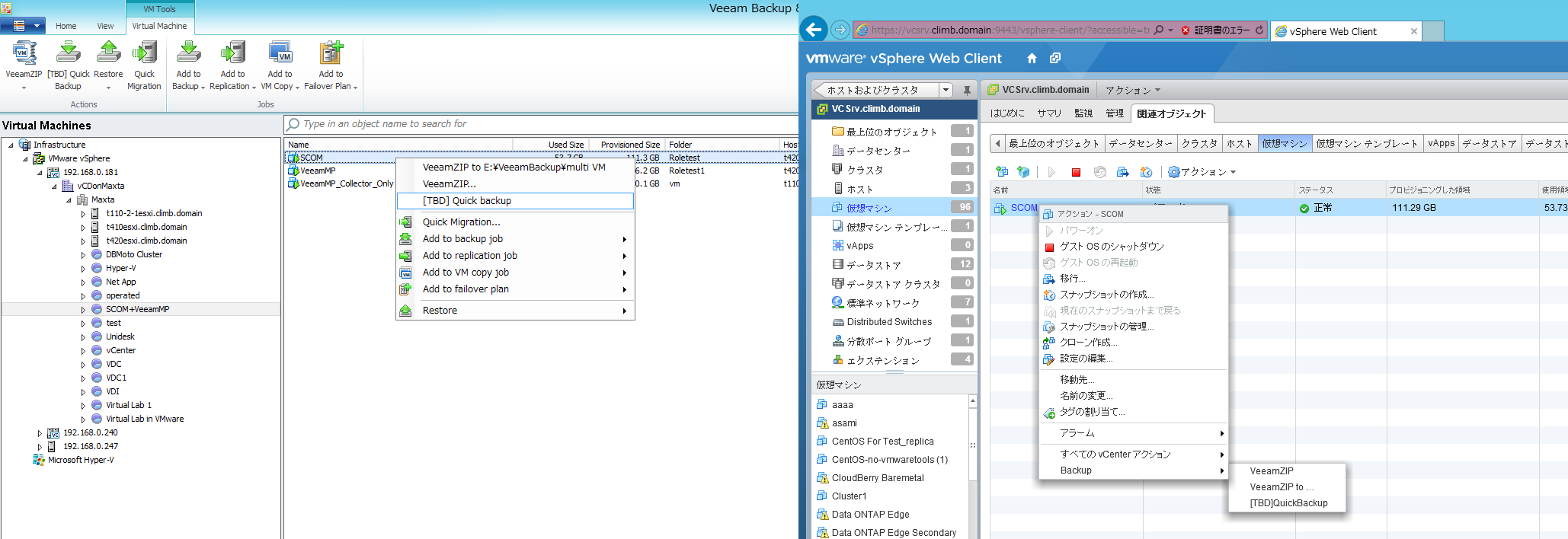Viewport: 1568px width, 539px height.
Task: Click the migrate VM toolbar icon
Action: pyautogui.click(x=1123, y=172)
